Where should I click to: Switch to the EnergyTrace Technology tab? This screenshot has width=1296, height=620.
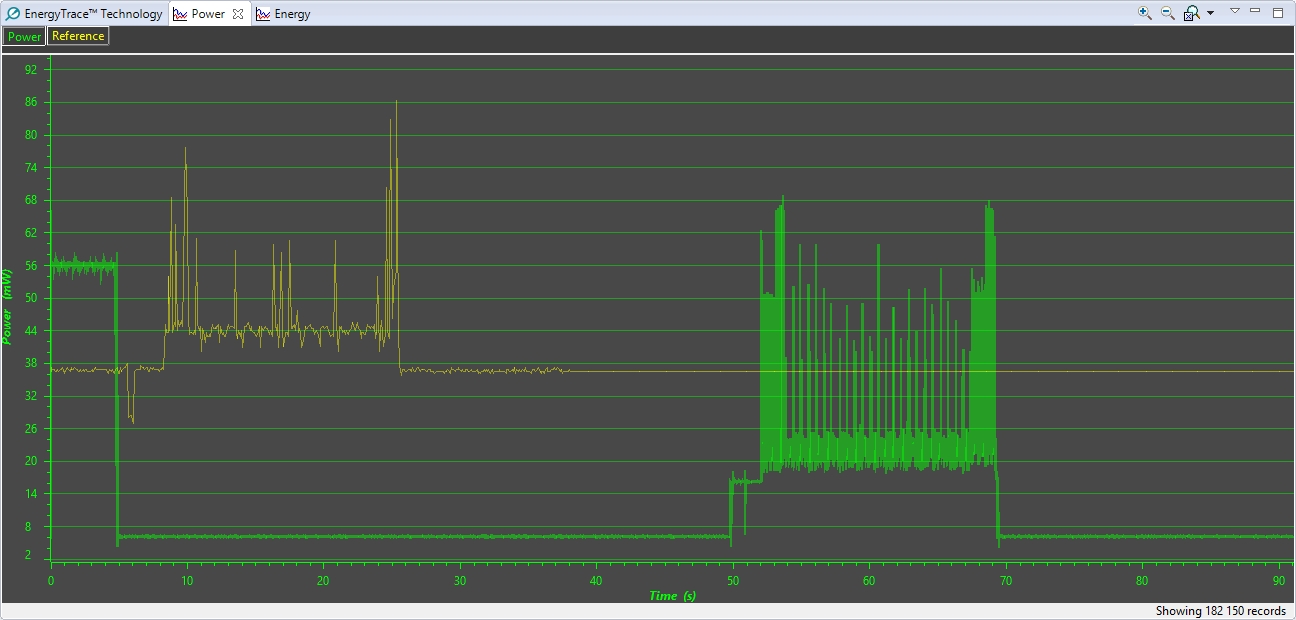[84, 14]
